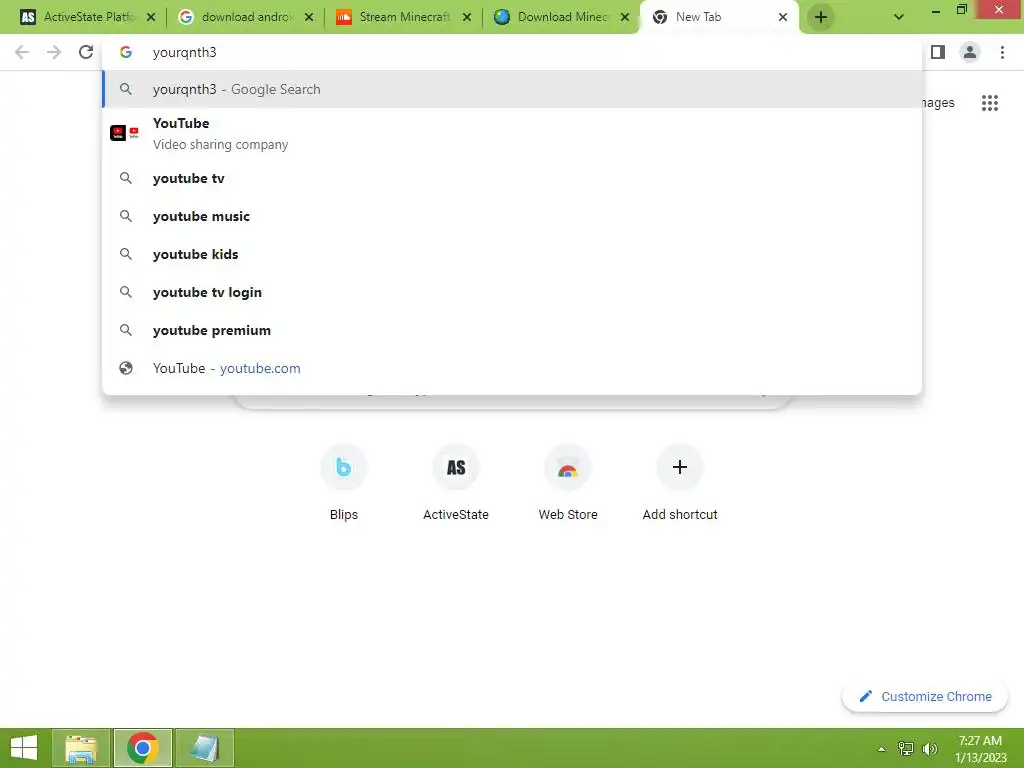Open the Blips shortcut
This screenshot has width=1024, height=768.
[344, 483]
